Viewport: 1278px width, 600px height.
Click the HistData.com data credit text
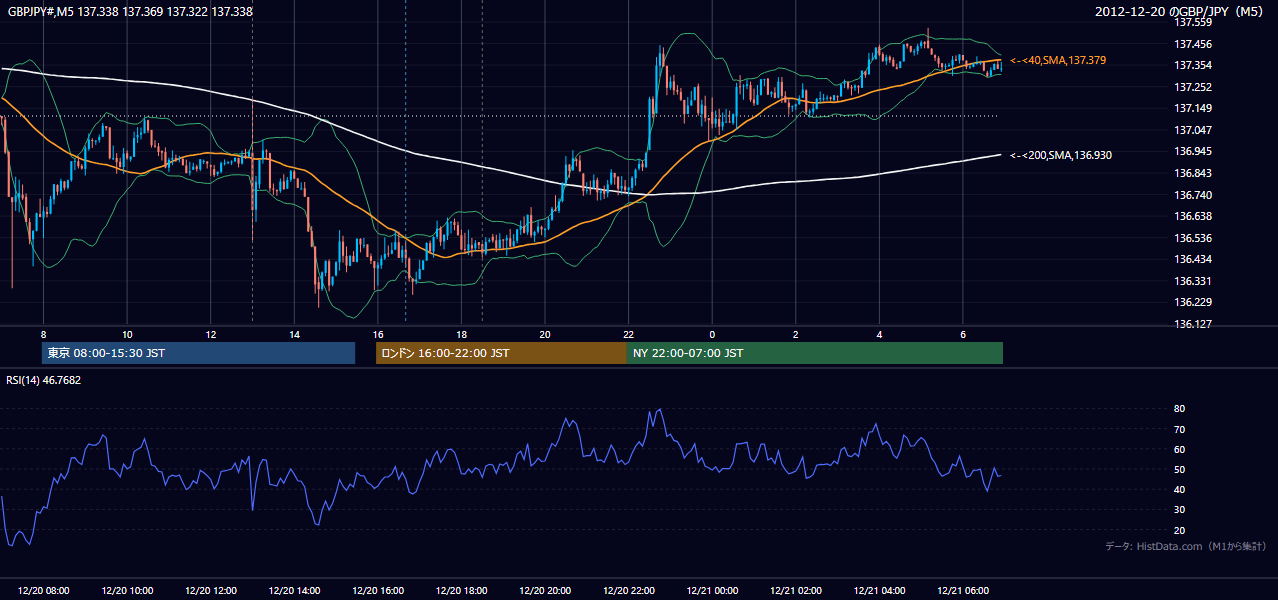tap(1186, 546)
